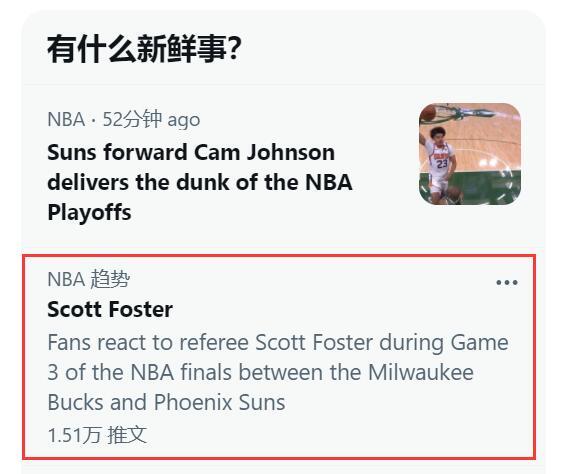Open the three-dot menu on Scott Foster trend
The height and width of the screenshot is (474, 567).
[x=507, y=282]
